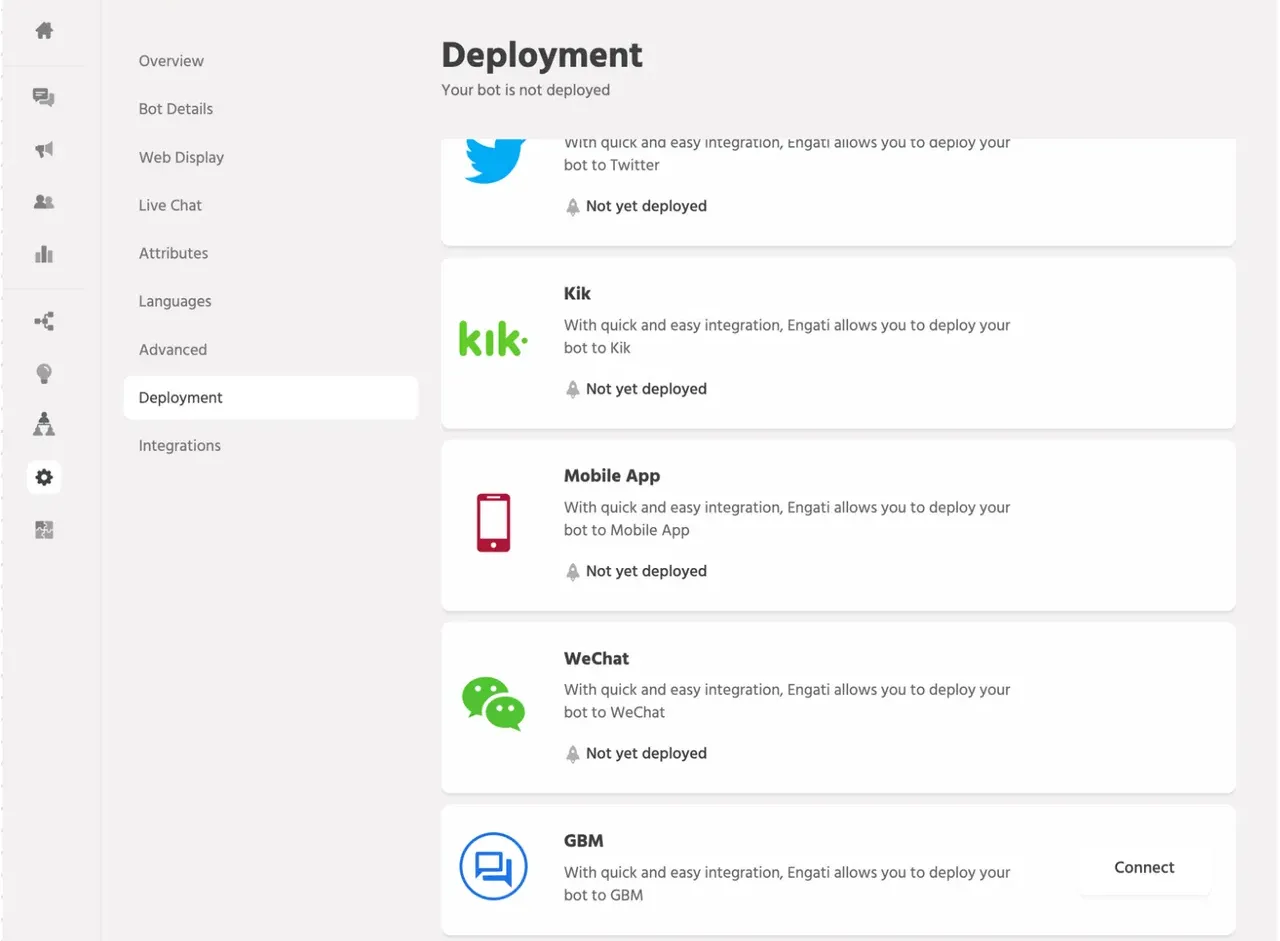The image size is (1280, 941).
Task: Click rocket icon under WeChat card
Action: point(573,754)
